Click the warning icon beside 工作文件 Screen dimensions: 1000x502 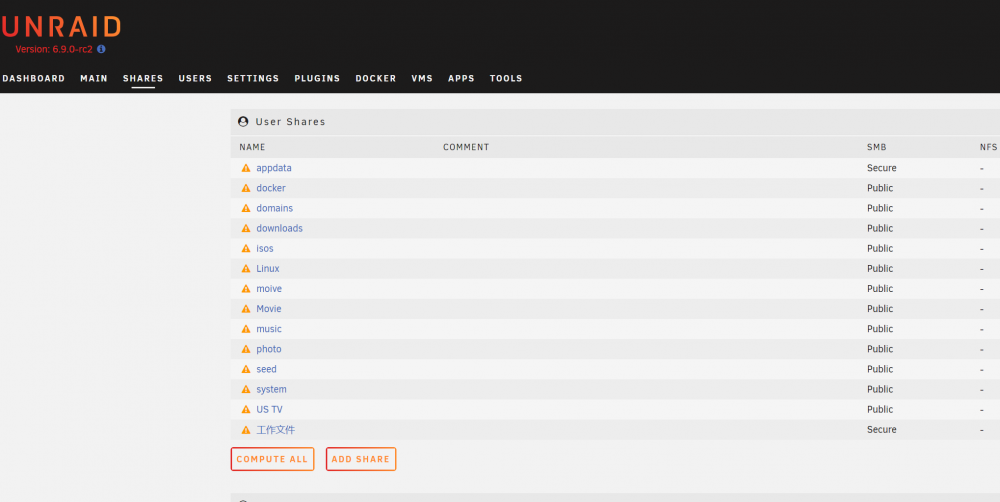coord(246,430)
